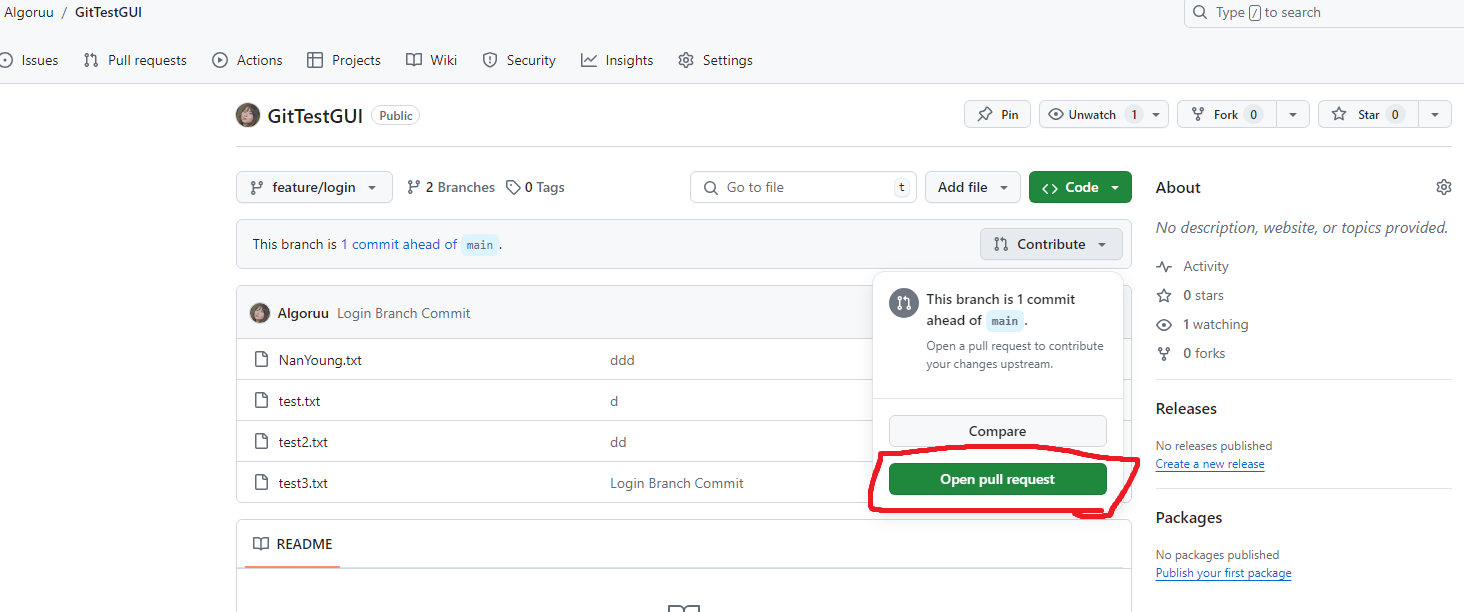Open the Activity link in About

coord(1205,266)
